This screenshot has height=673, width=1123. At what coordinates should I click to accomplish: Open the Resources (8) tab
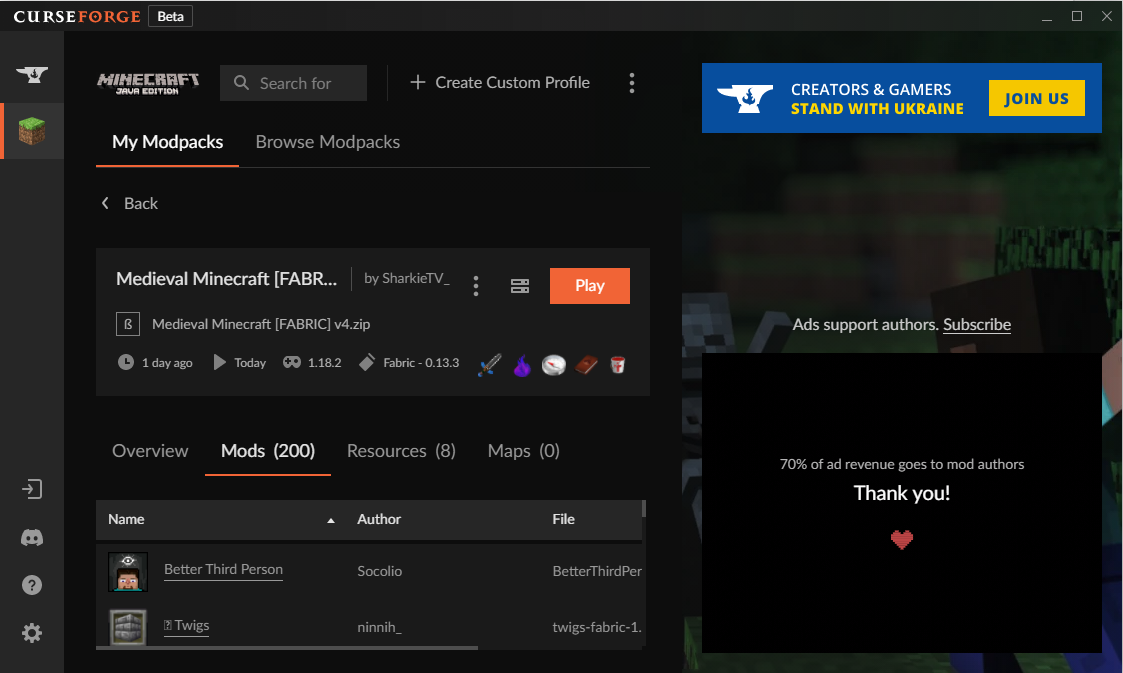401,451
